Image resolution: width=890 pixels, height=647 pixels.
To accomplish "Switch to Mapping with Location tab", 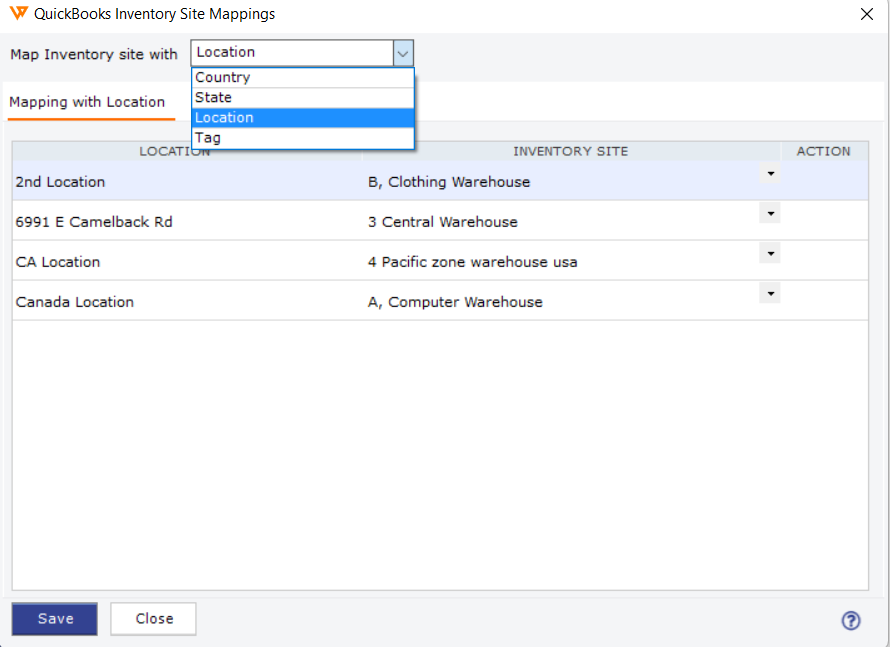I will (87, 102).
